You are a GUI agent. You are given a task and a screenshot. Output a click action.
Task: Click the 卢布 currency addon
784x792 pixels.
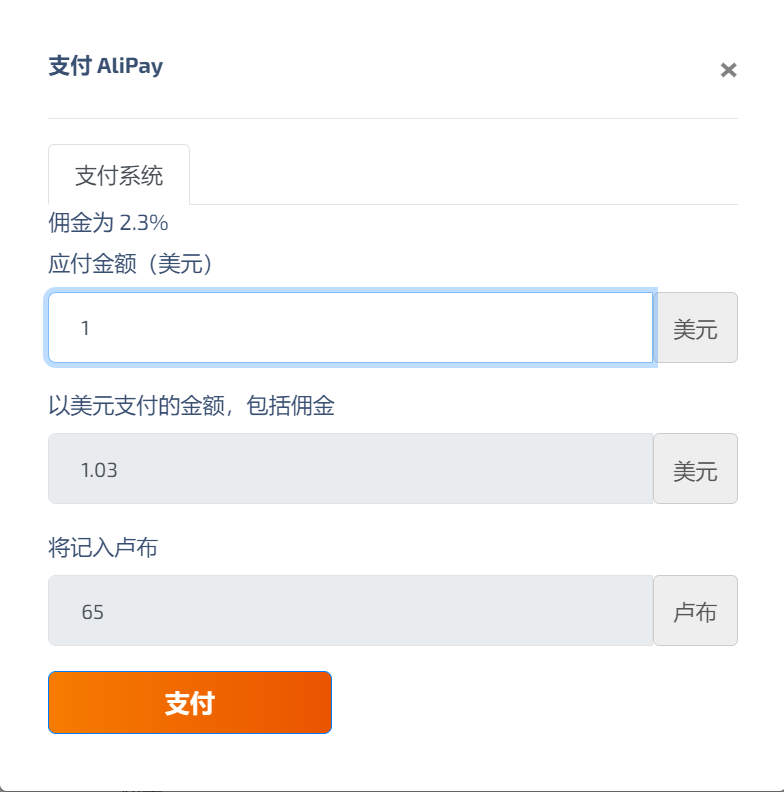(x=695, y=611)
